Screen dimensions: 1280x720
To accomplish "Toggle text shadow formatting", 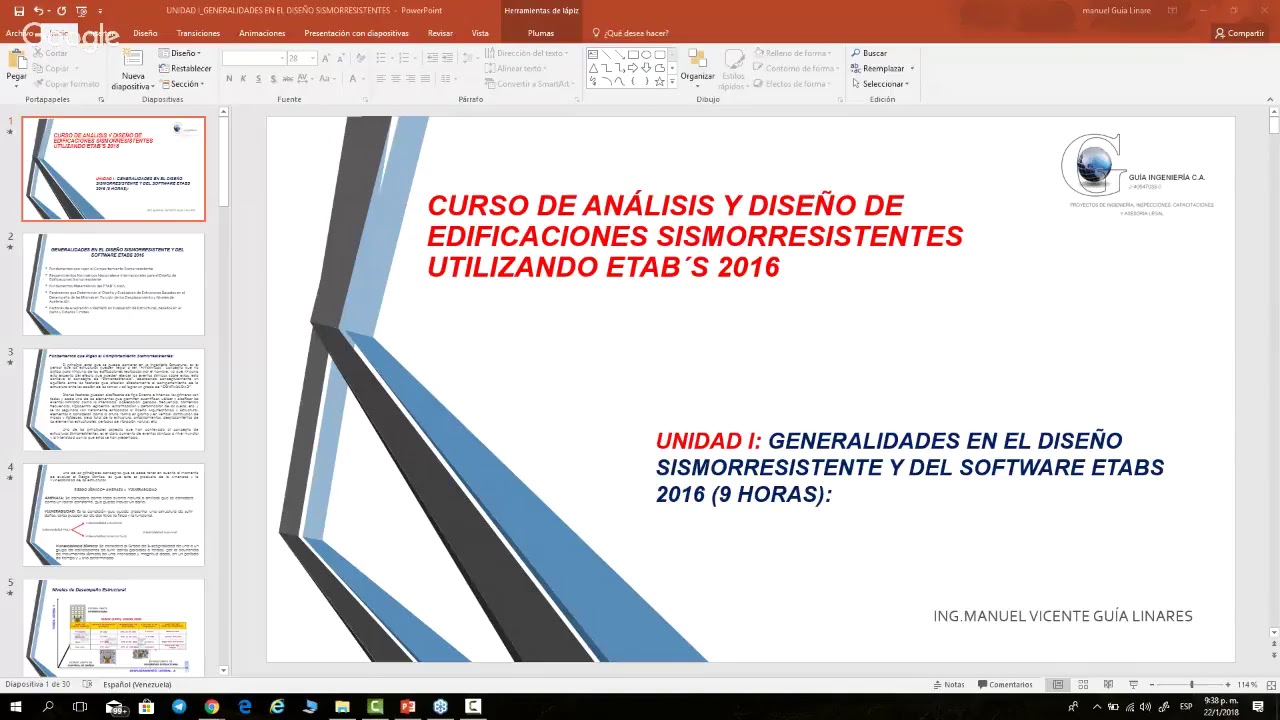I will (x=275, y=79).
